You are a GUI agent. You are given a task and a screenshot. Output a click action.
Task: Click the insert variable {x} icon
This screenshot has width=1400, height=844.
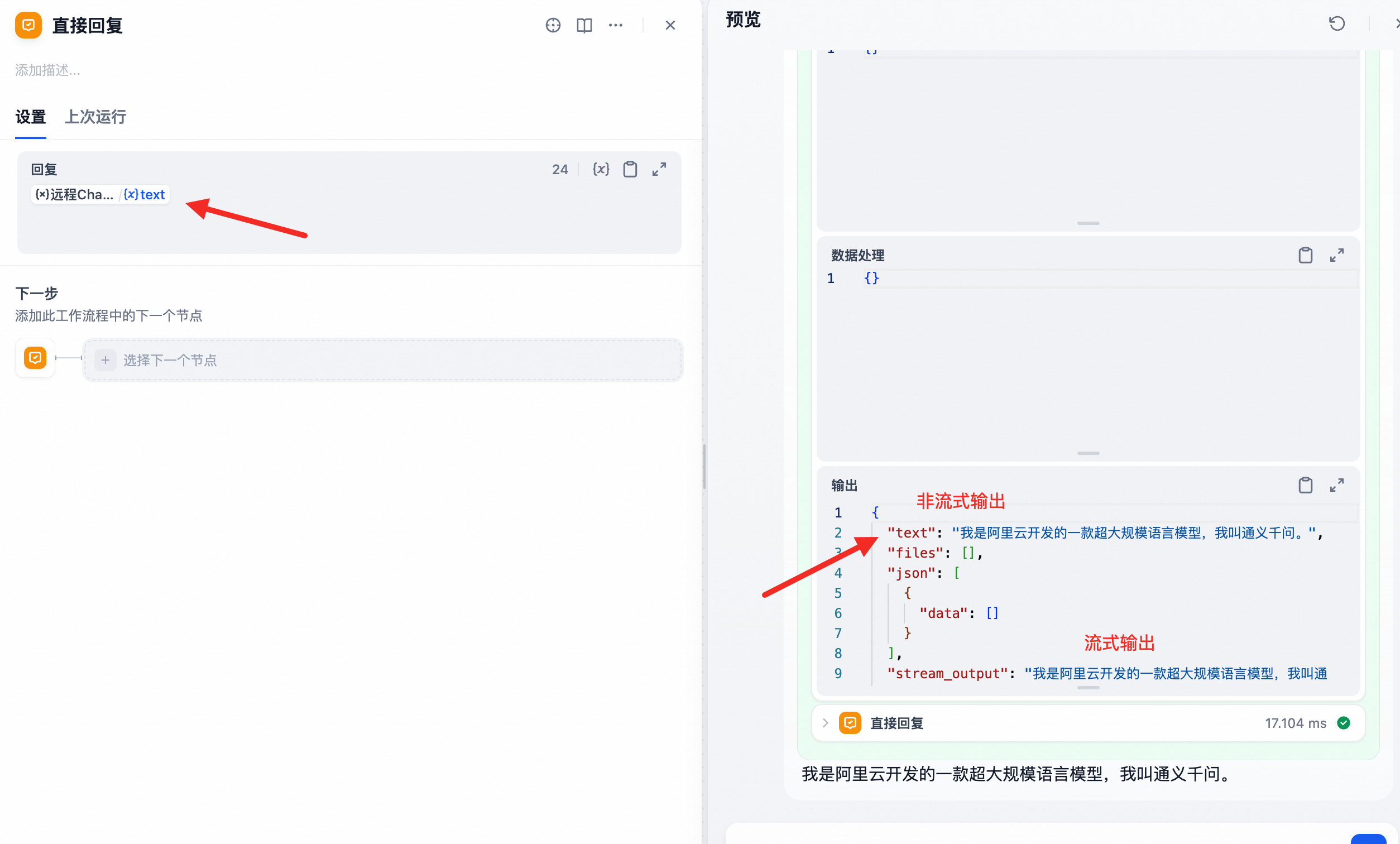601,169
